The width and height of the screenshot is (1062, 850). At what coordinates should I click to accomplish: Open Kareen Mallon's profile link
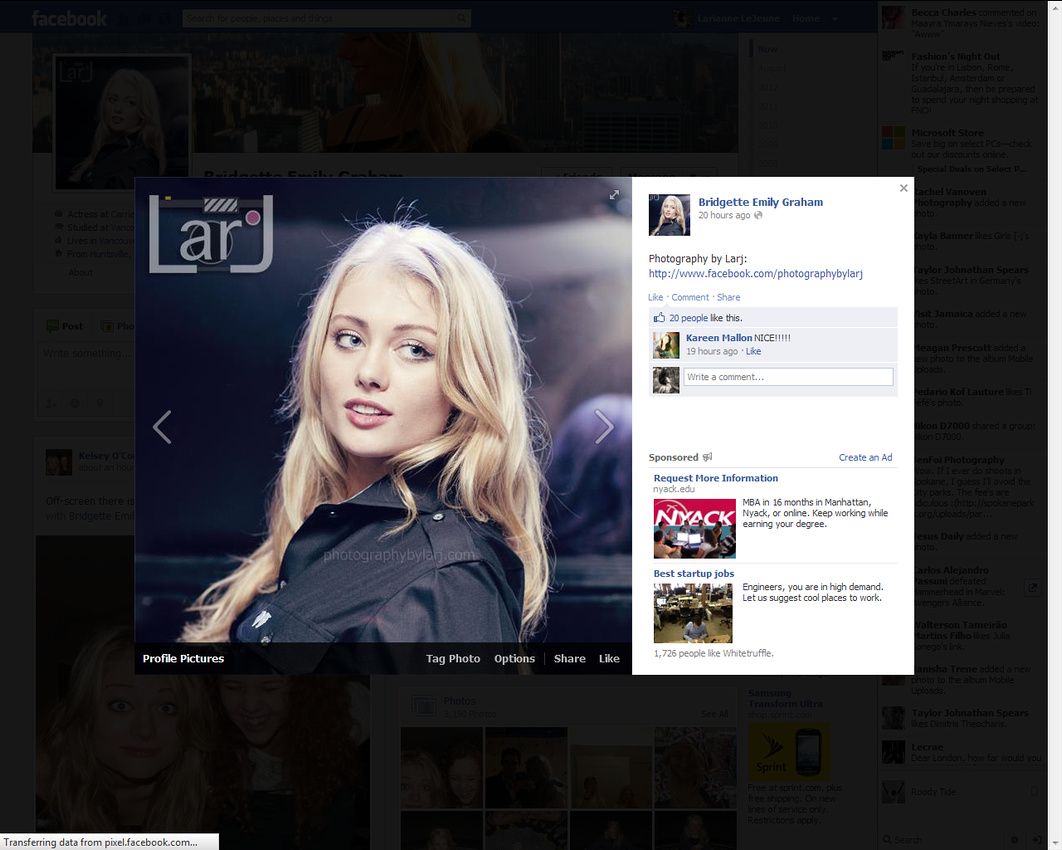point(719,337)
